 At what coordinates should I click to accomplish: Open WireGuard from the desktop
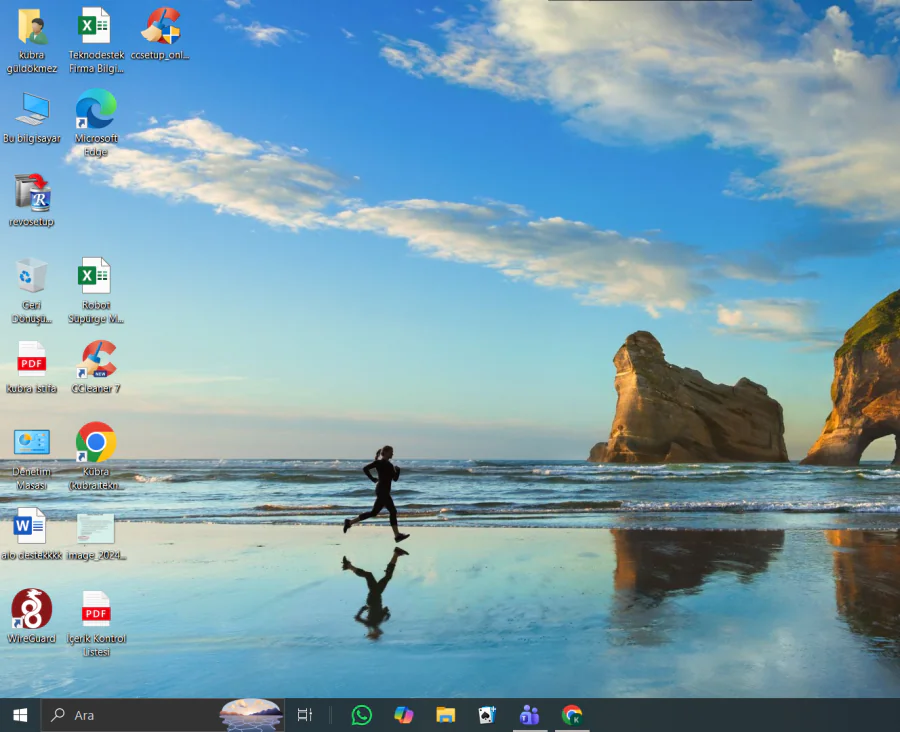point(30,610)
